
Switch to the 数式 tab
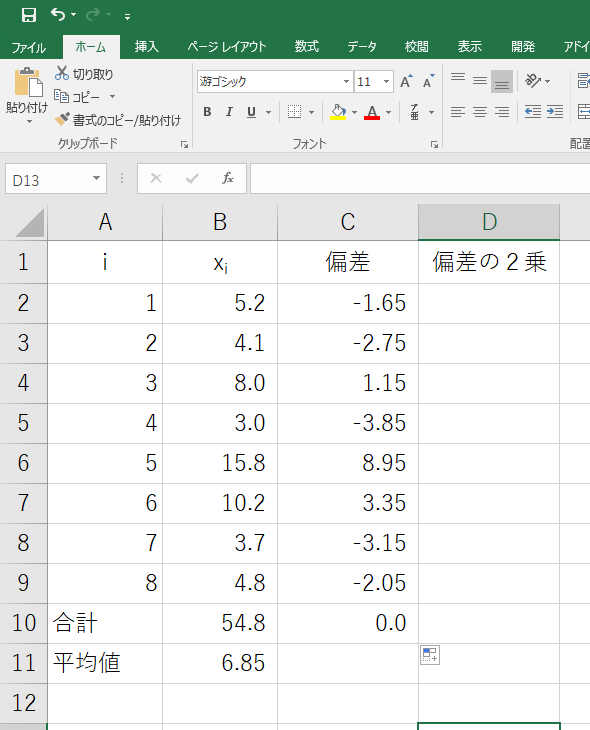307,47
